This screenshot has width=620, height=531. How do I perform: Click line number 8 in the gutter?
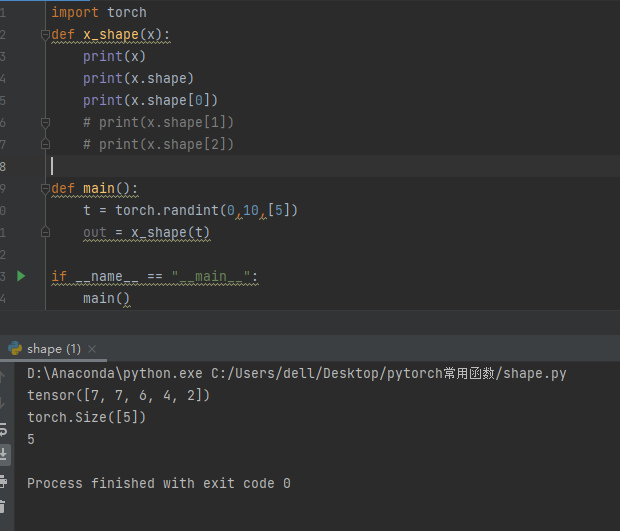click(3, 166)
